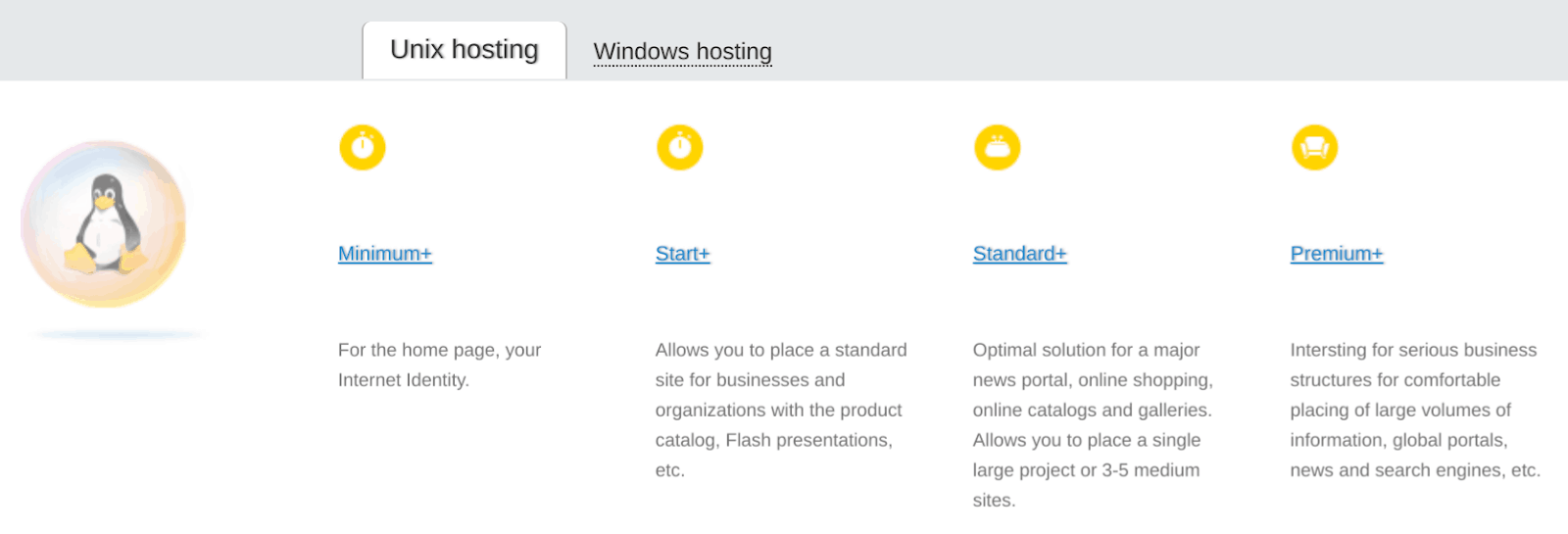
Task: Follow the Standard+ plan link
Action: 1020,254
